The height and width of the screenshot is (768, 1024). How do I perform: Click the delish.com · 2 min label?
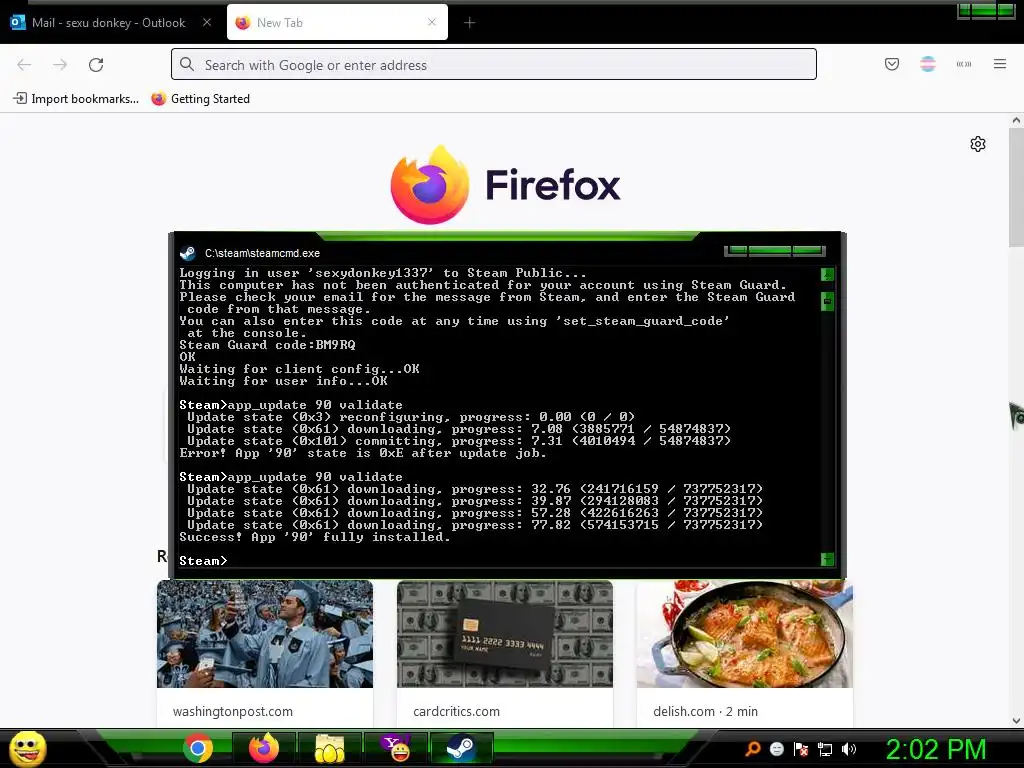(x=705, y=711)
